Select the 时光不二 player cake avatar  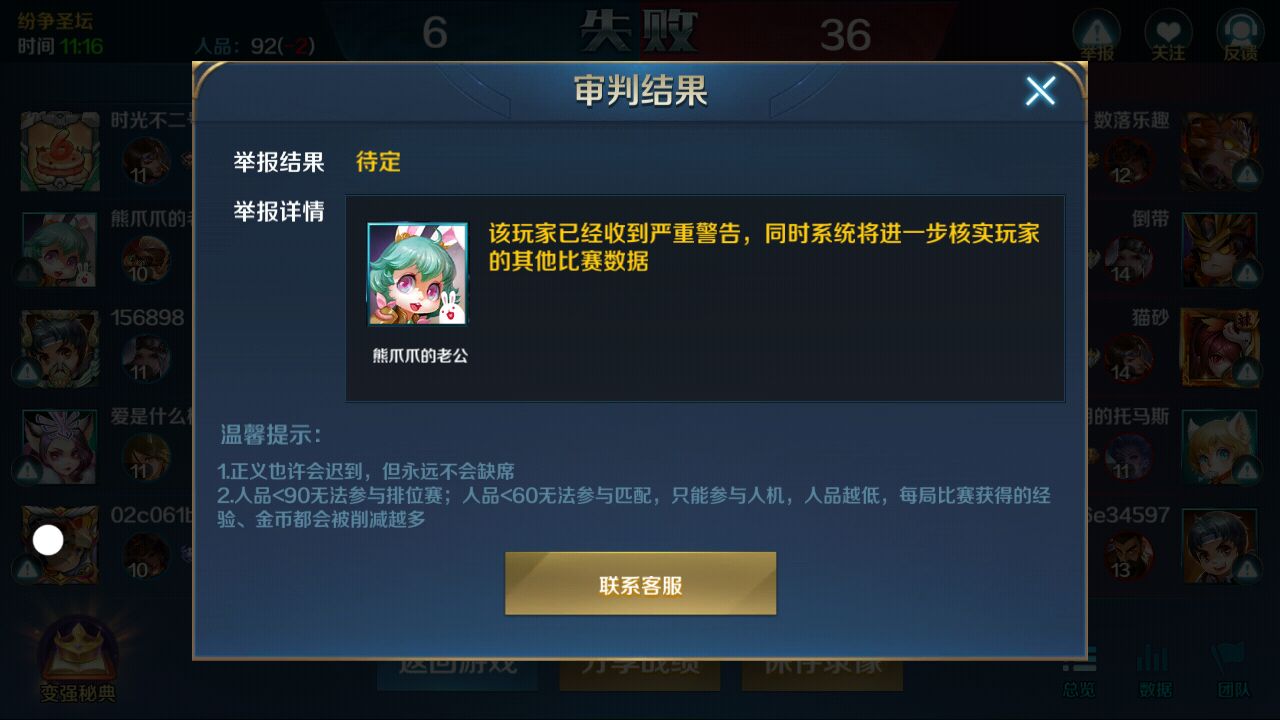pyautogui.click(x=60, y=152)
